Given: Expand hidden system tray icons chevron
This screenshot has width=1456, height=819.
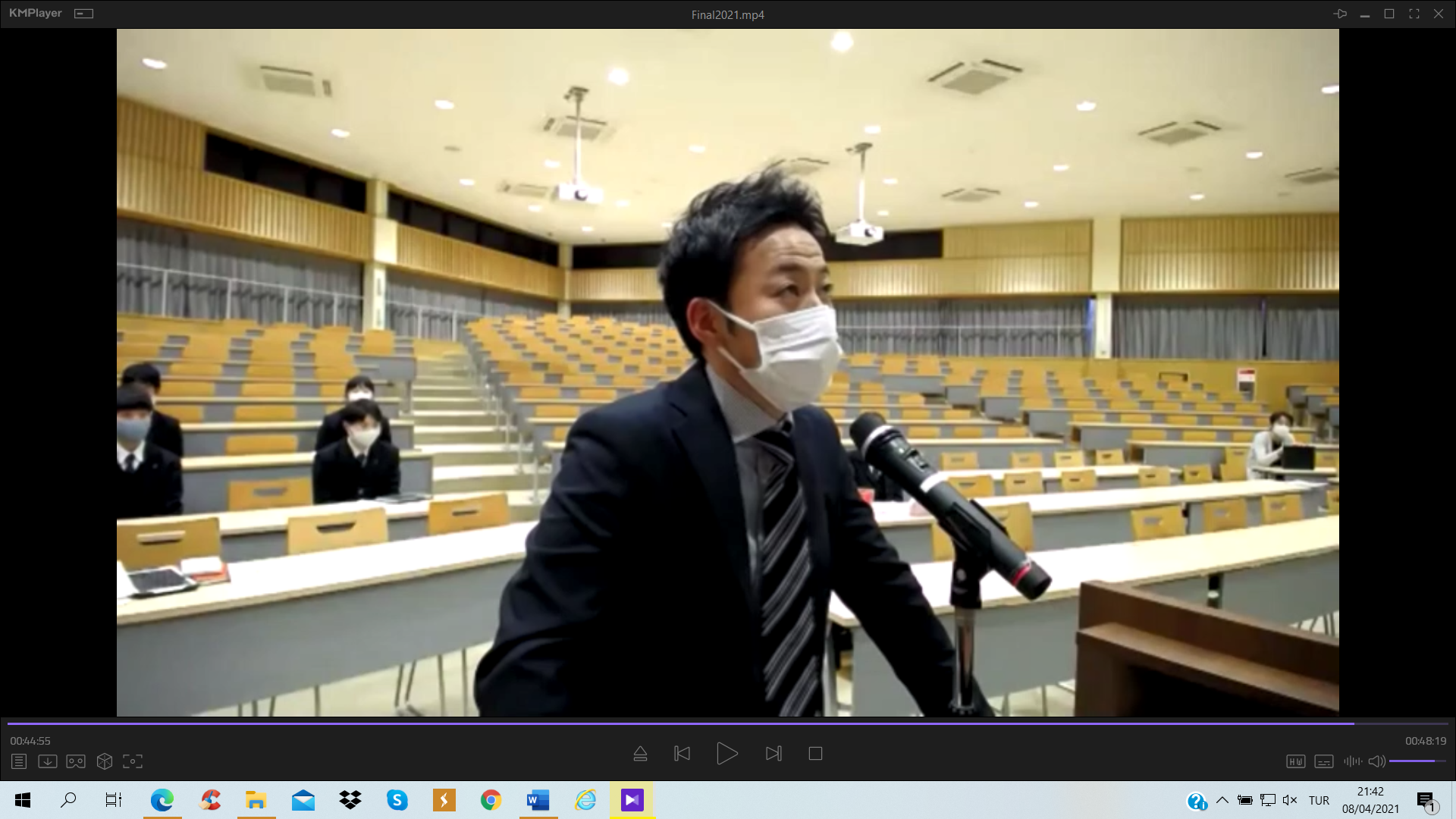Looking at the screenshot, I should (x=1222, y=800).
